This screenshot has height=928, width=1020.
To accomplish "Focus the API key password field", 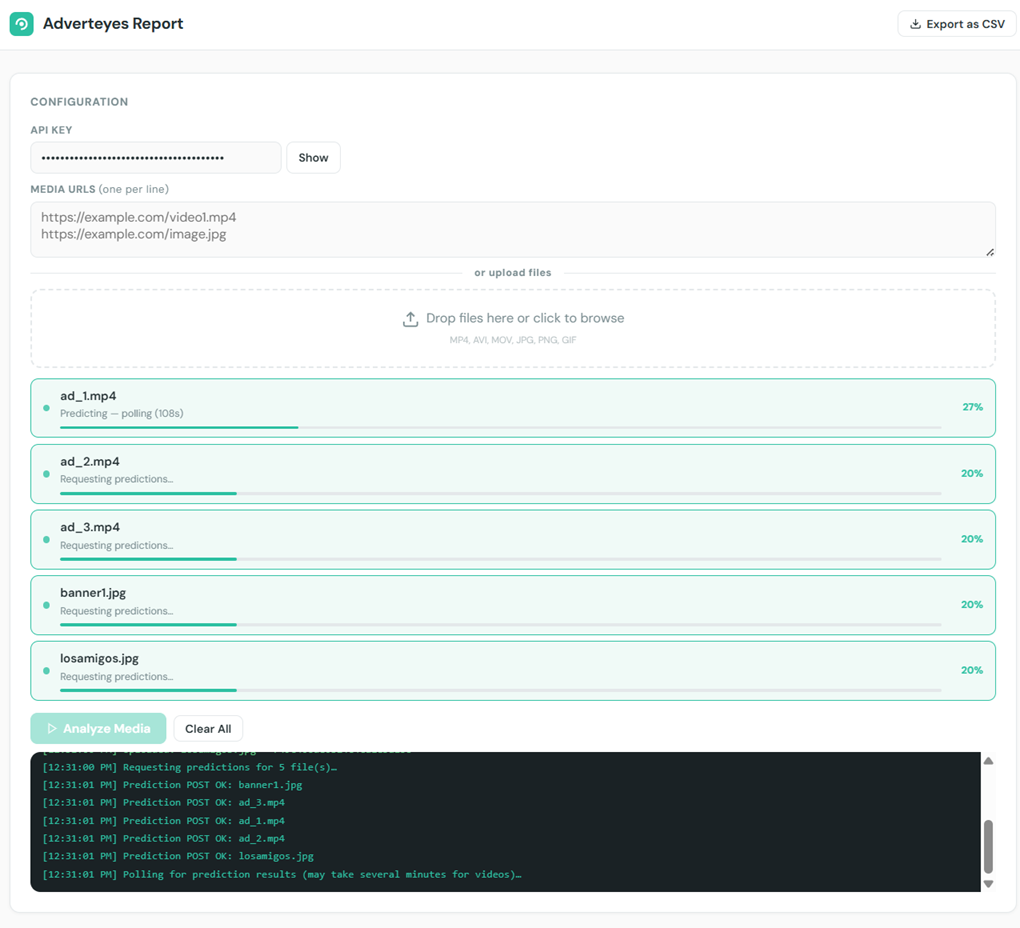I will pyautogui.click(x=155, y=157).
